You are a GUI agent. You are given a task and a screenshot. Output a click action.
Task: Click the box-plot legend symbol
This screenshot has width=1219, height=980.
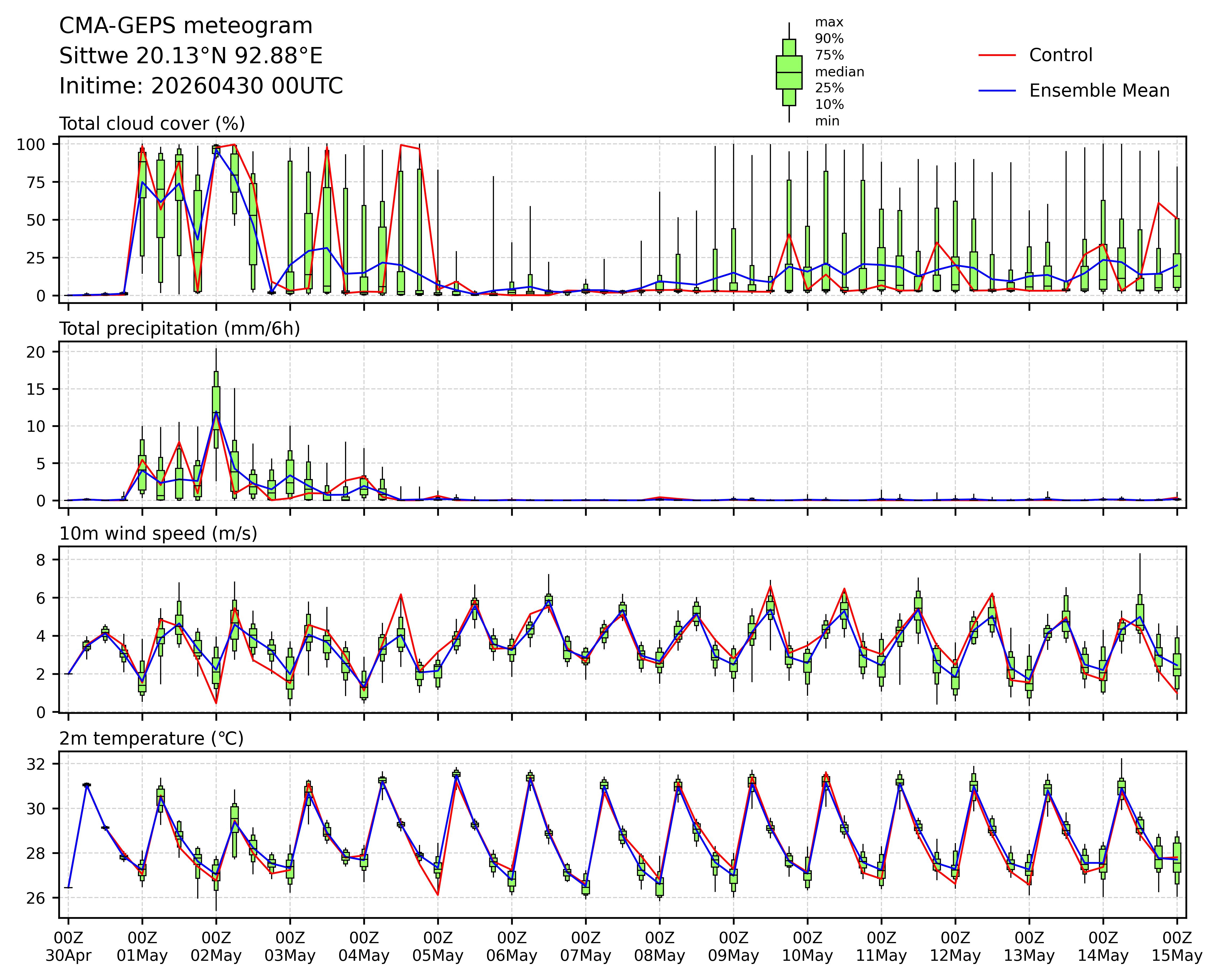pos(789,72)
